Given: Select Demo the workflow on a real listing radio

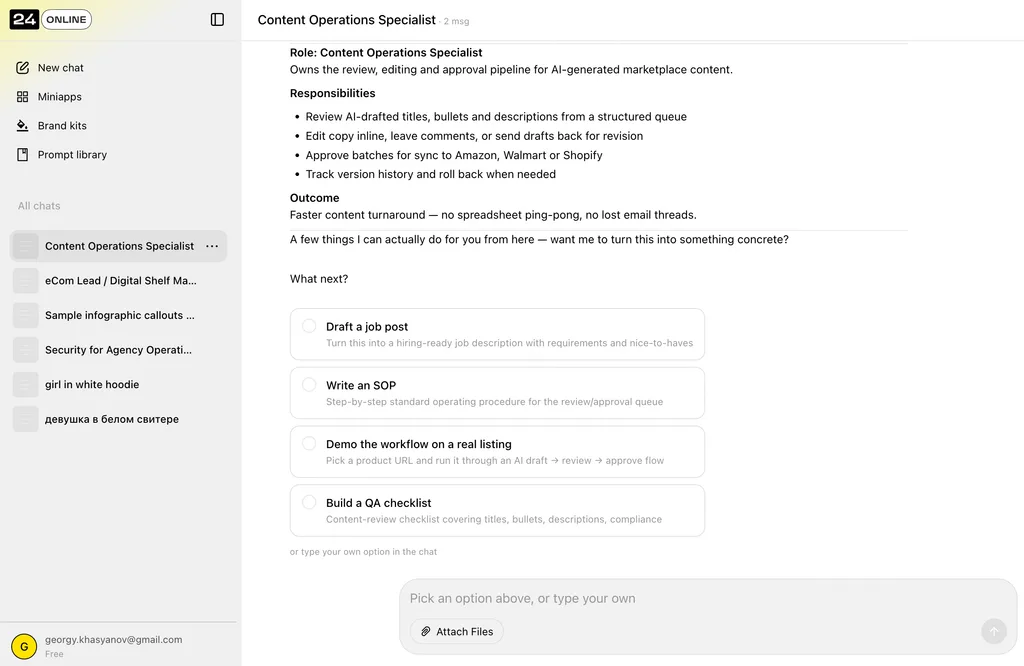Looking at the screenshot, I should pos(309,443).
